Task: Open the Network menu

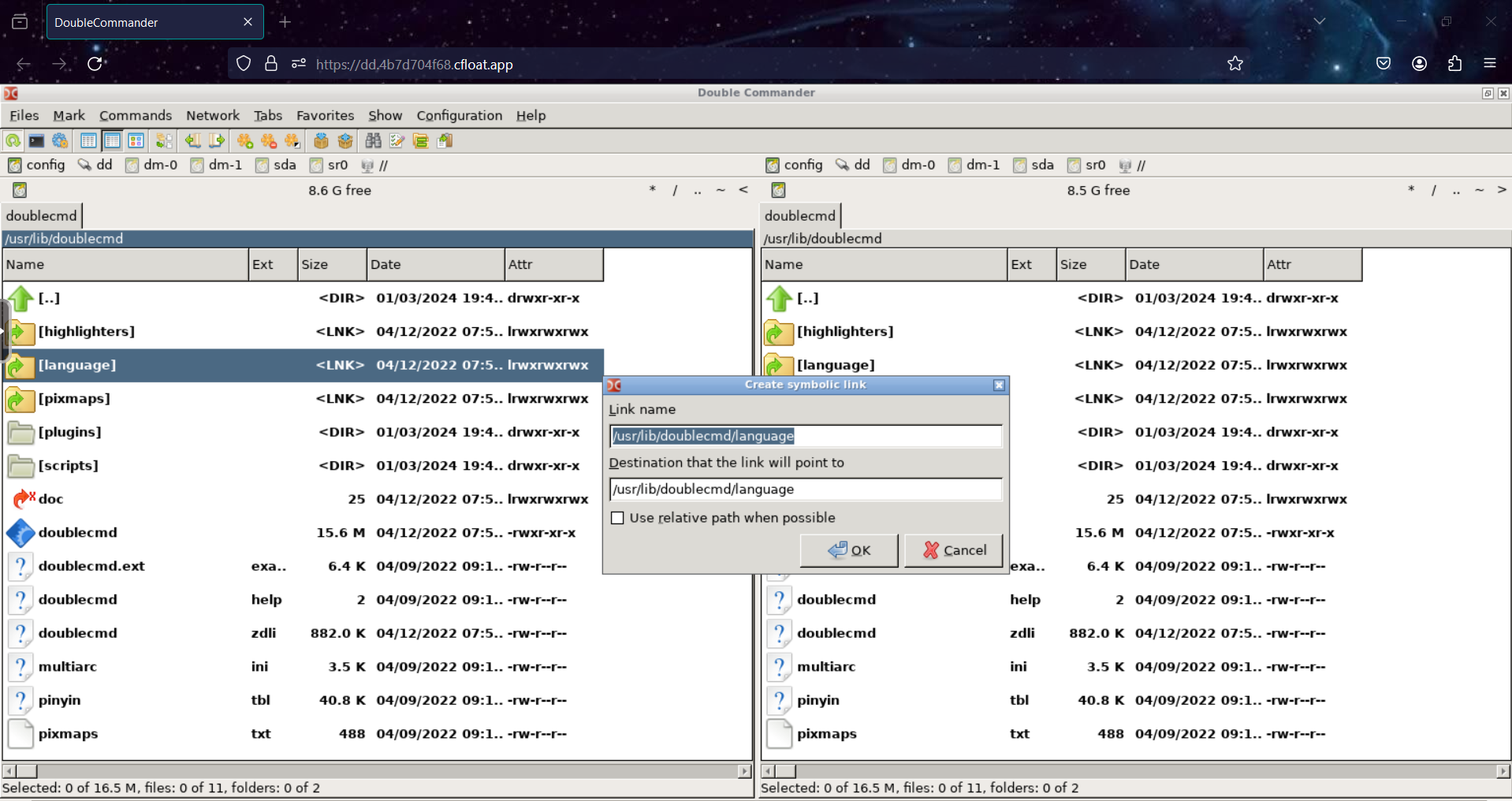Action: tap(212, 115)
